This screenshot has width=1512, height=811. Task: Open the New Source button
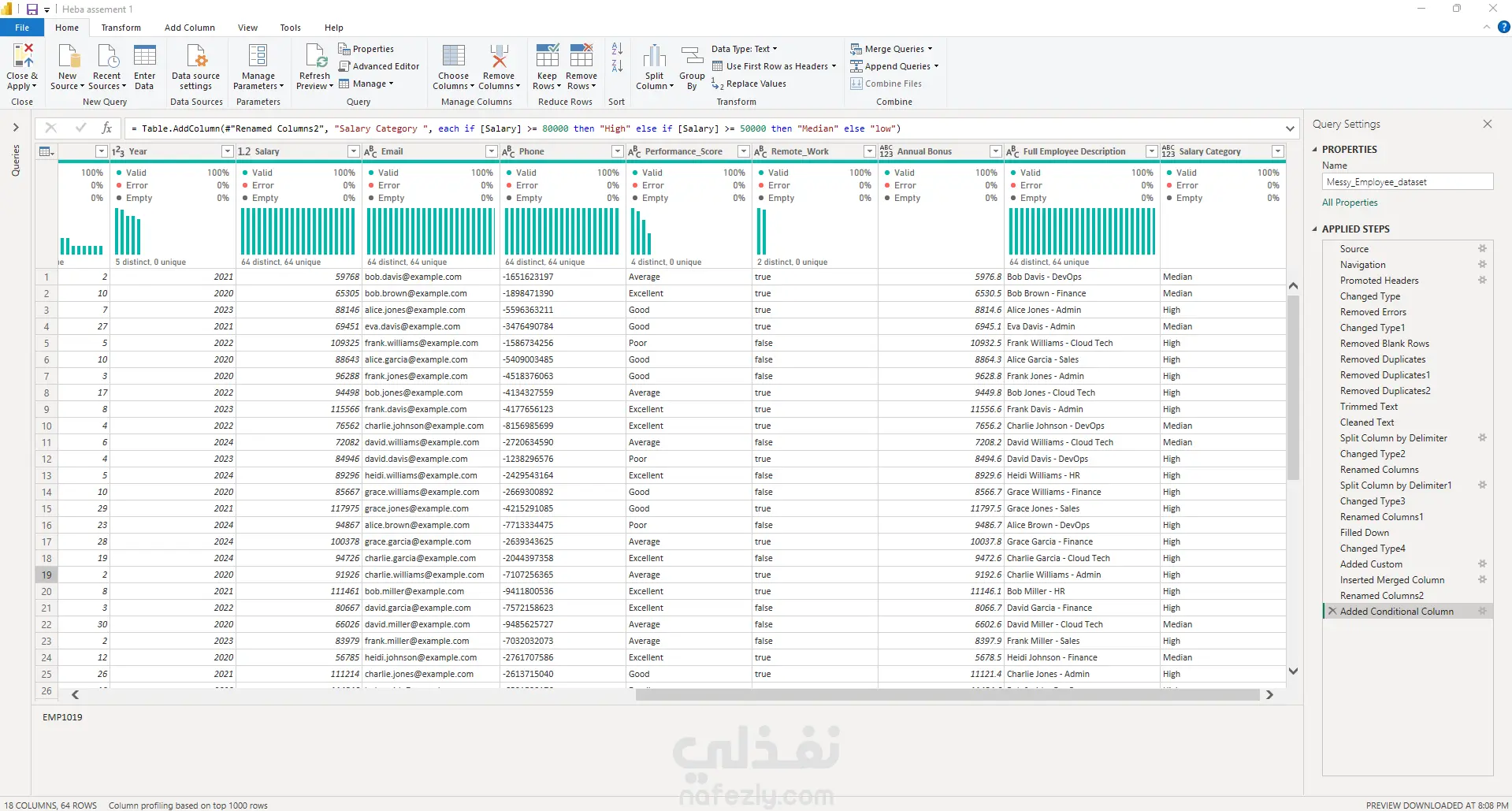68,67
